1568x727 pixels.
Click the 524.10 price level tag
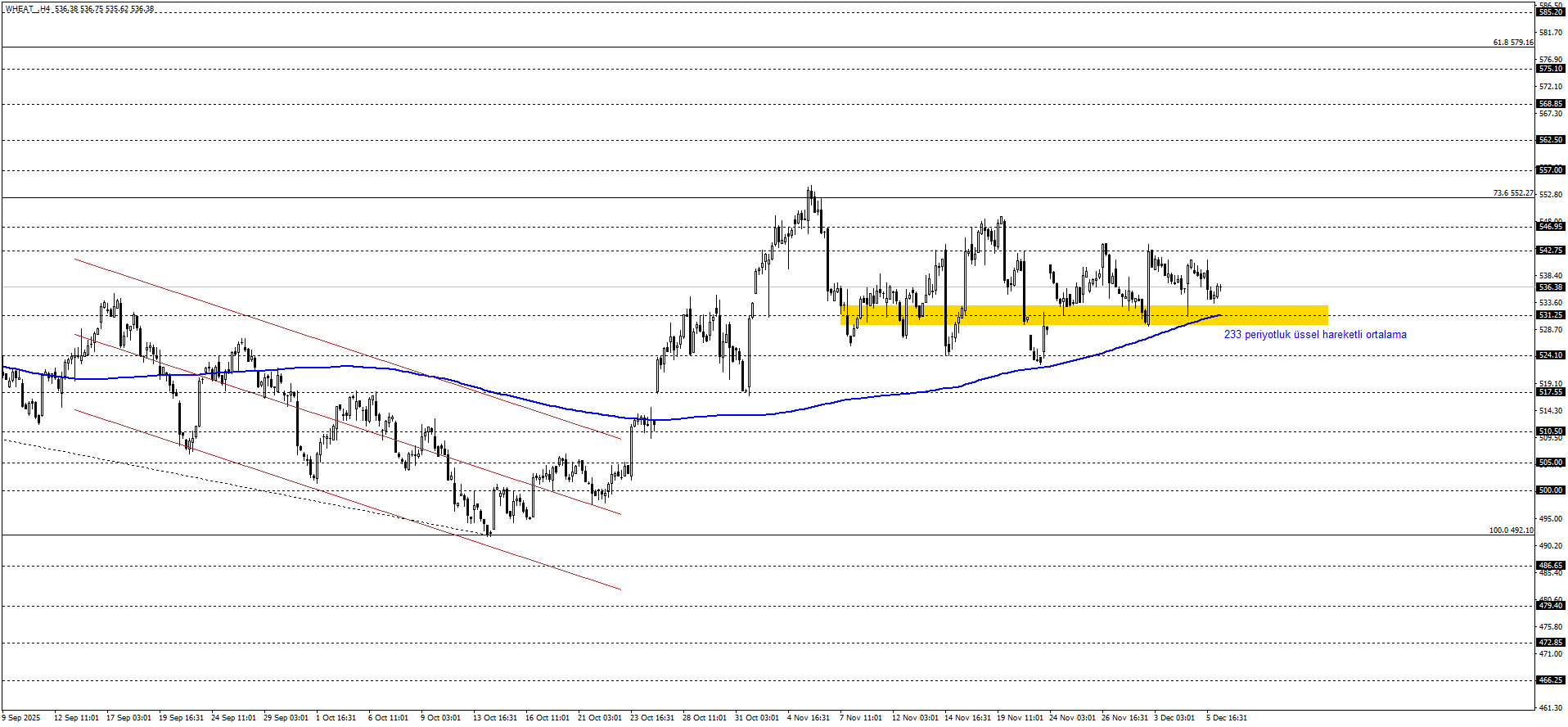click(1550, 355)
